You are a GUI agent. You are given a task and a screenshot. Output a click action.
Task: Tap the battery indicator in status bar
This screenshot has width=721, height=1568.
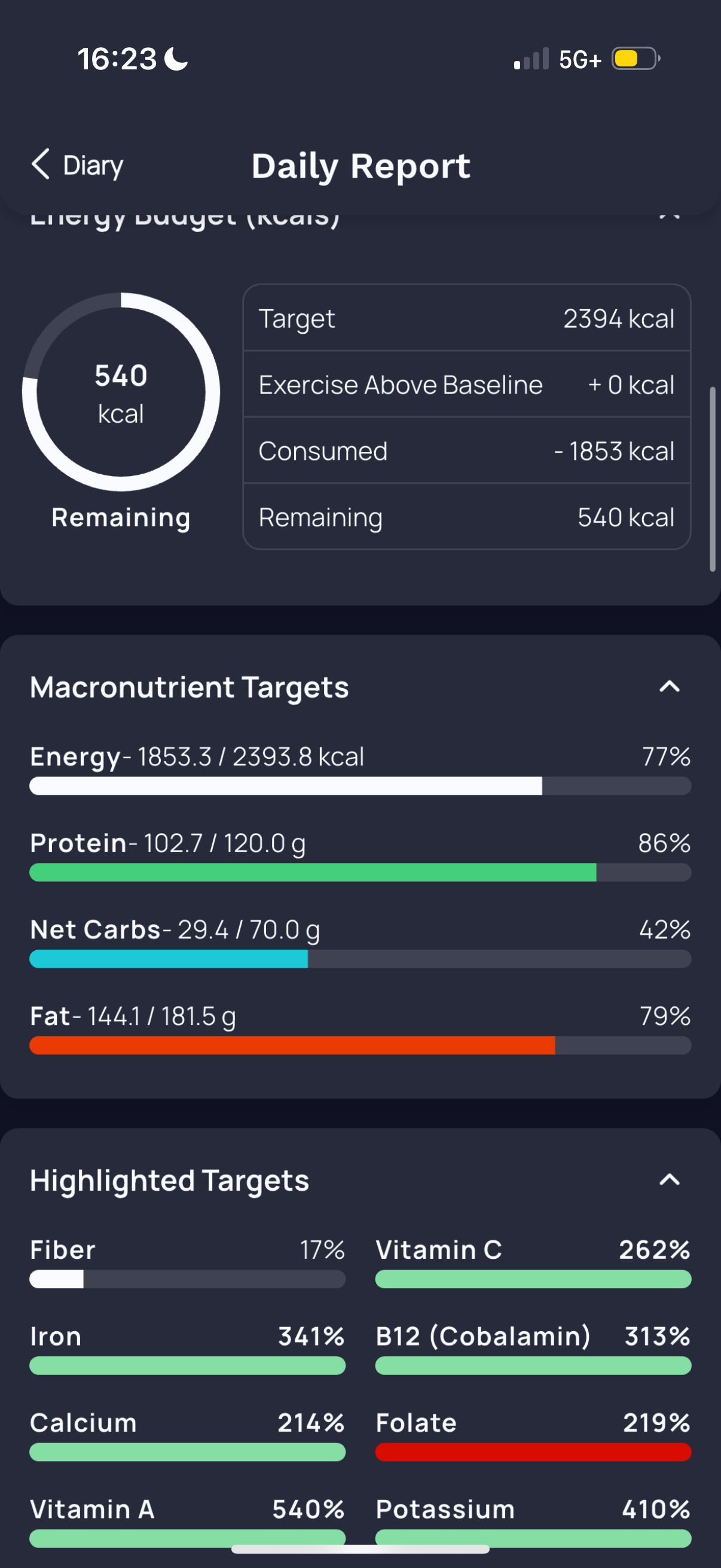pyautogui.click(x=636, y=59)
